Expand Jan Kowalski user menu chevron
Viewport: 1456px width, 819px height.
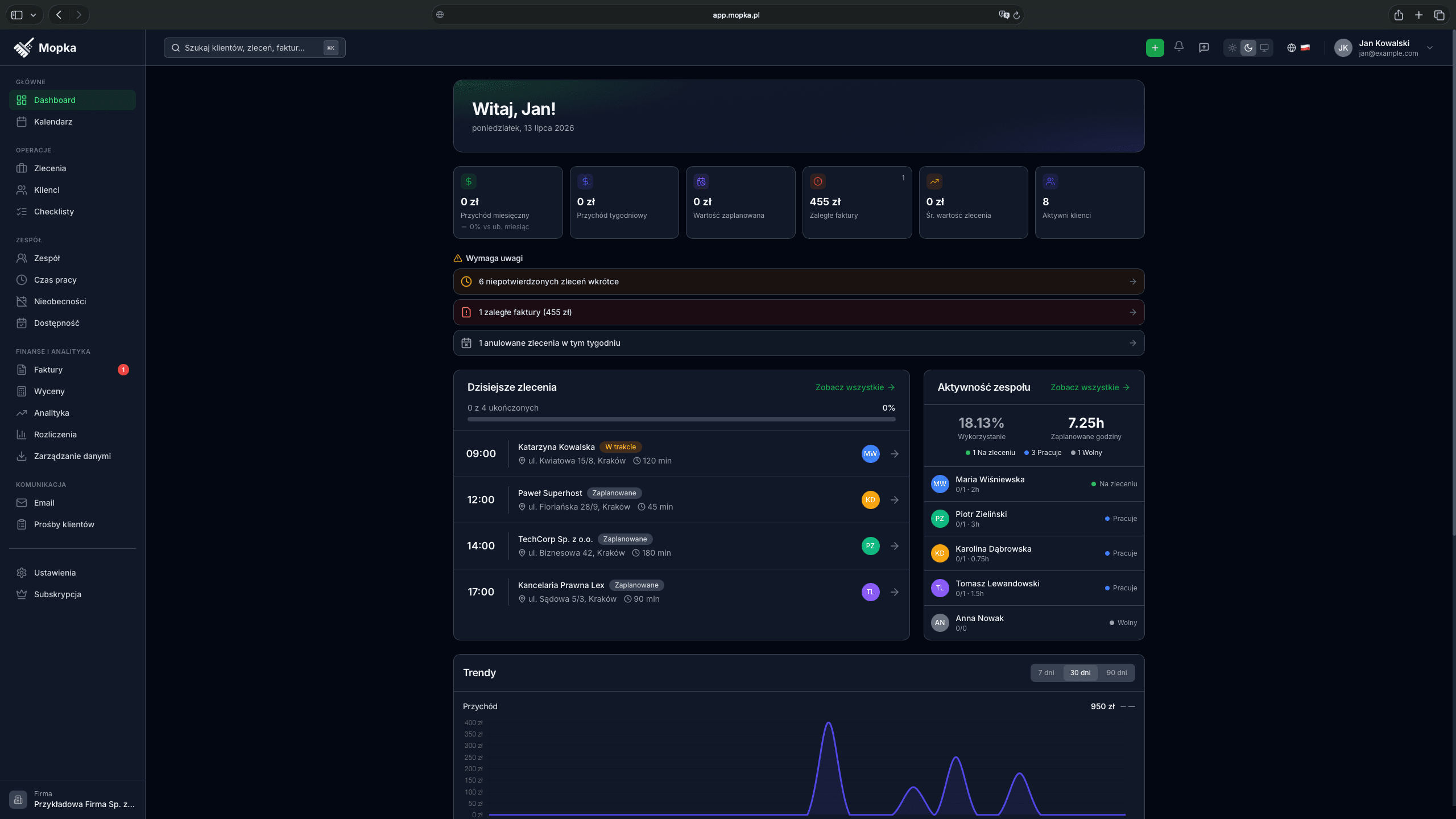click(x=1430, y=48)
